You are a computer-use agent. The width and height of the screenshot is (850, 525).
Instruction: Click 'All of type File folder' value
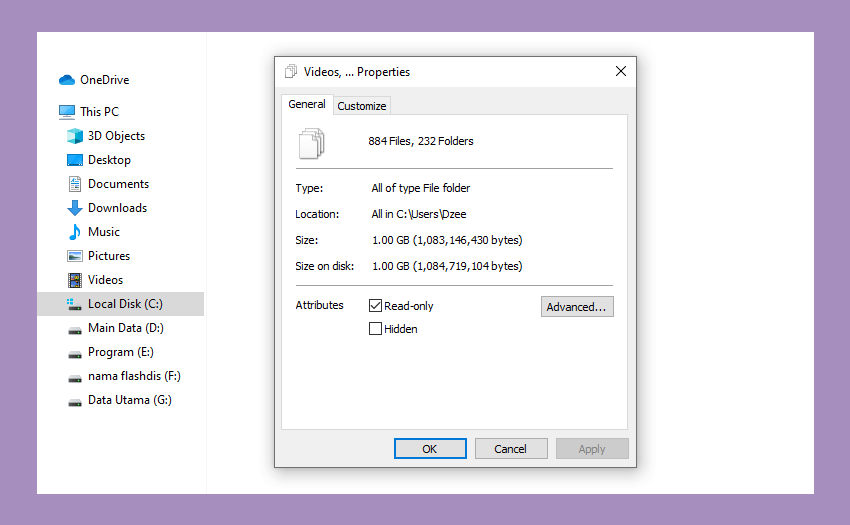(421, 188)
